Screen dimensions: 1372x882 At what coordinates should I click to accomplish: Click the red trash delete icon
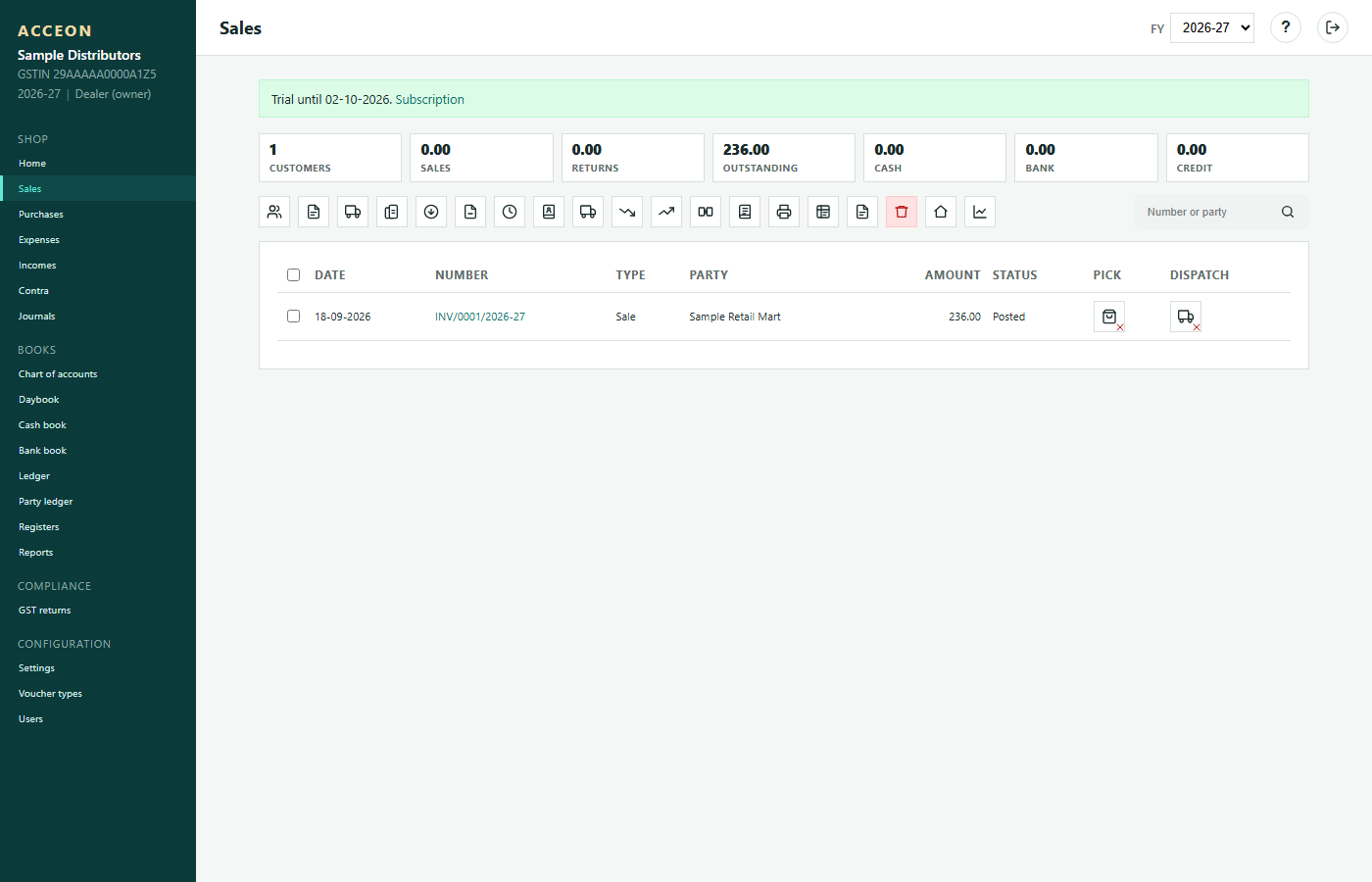(x=902, y=212)
